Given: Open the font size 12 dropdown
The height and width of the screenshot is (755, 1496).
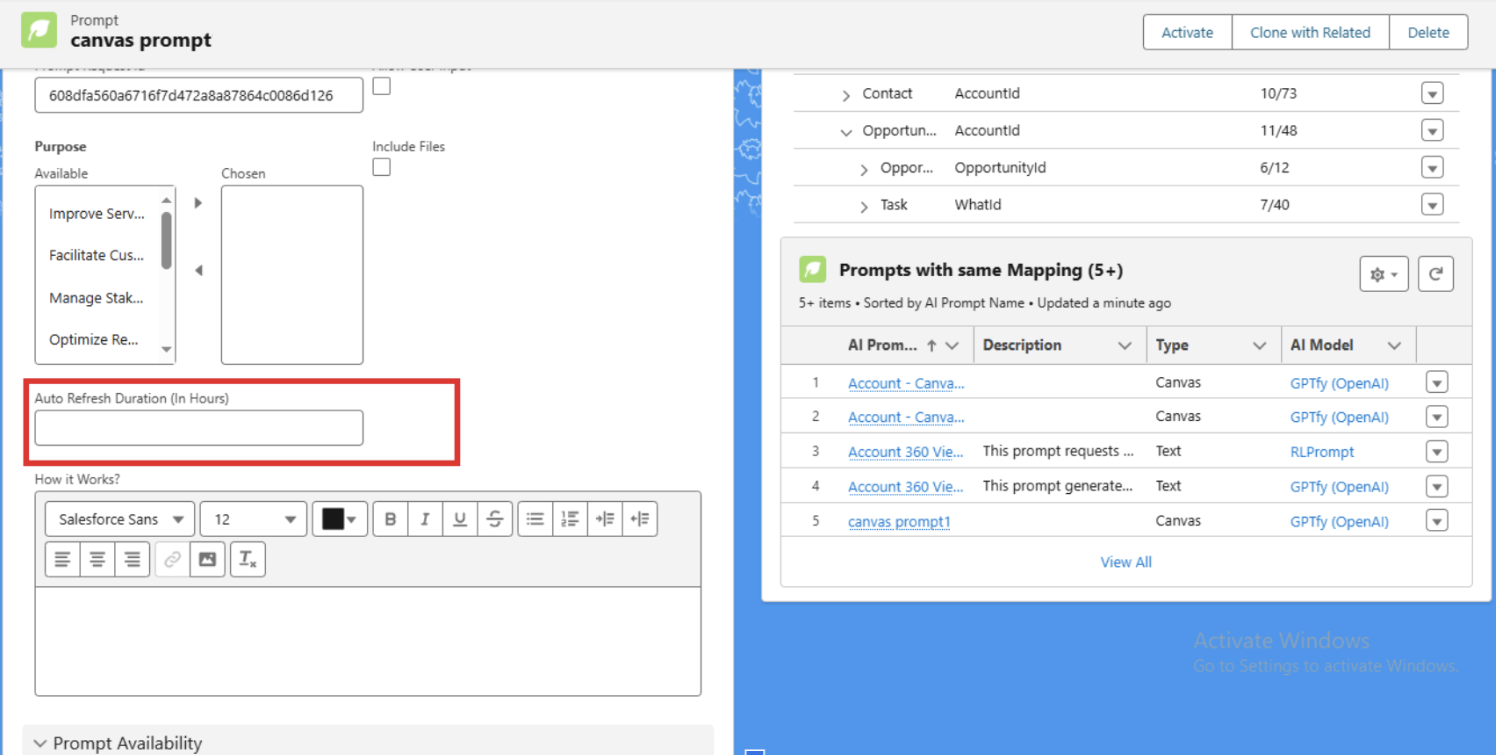Looking at the screenshot, I should coord(254,519).
